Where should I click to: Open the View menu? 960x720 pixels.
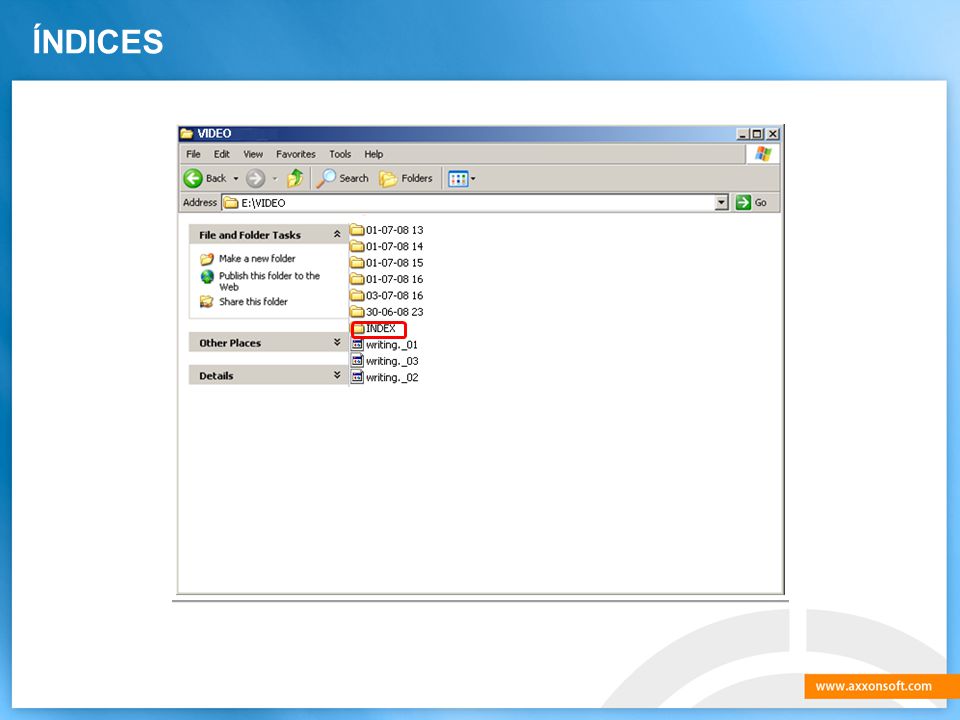[x=253, y=154]
